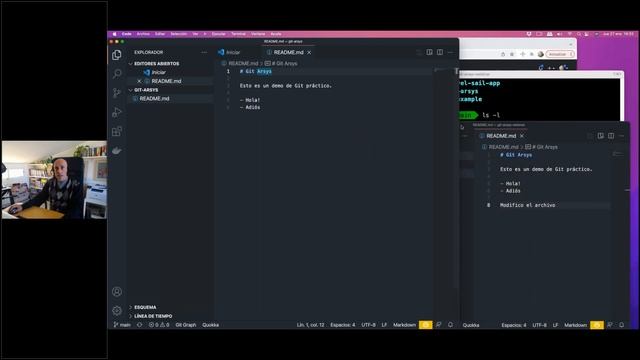
Task: Click the sync changes icon next to main
Action: tap(140, 325)
